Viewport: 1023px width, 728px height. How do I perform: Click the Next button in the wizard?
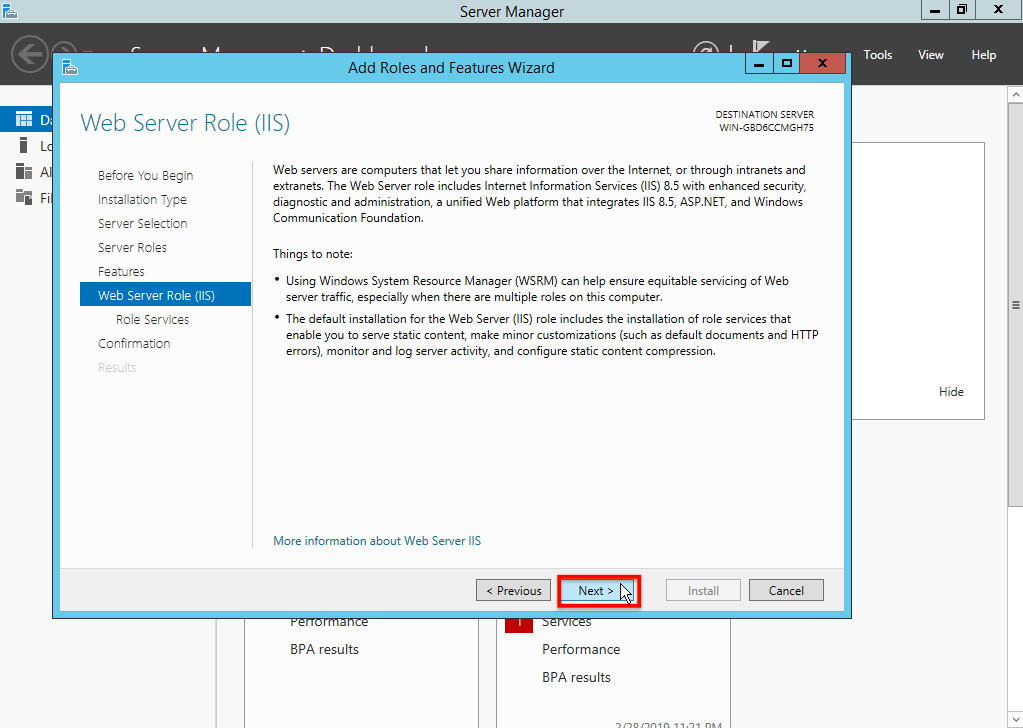(598, 590)
